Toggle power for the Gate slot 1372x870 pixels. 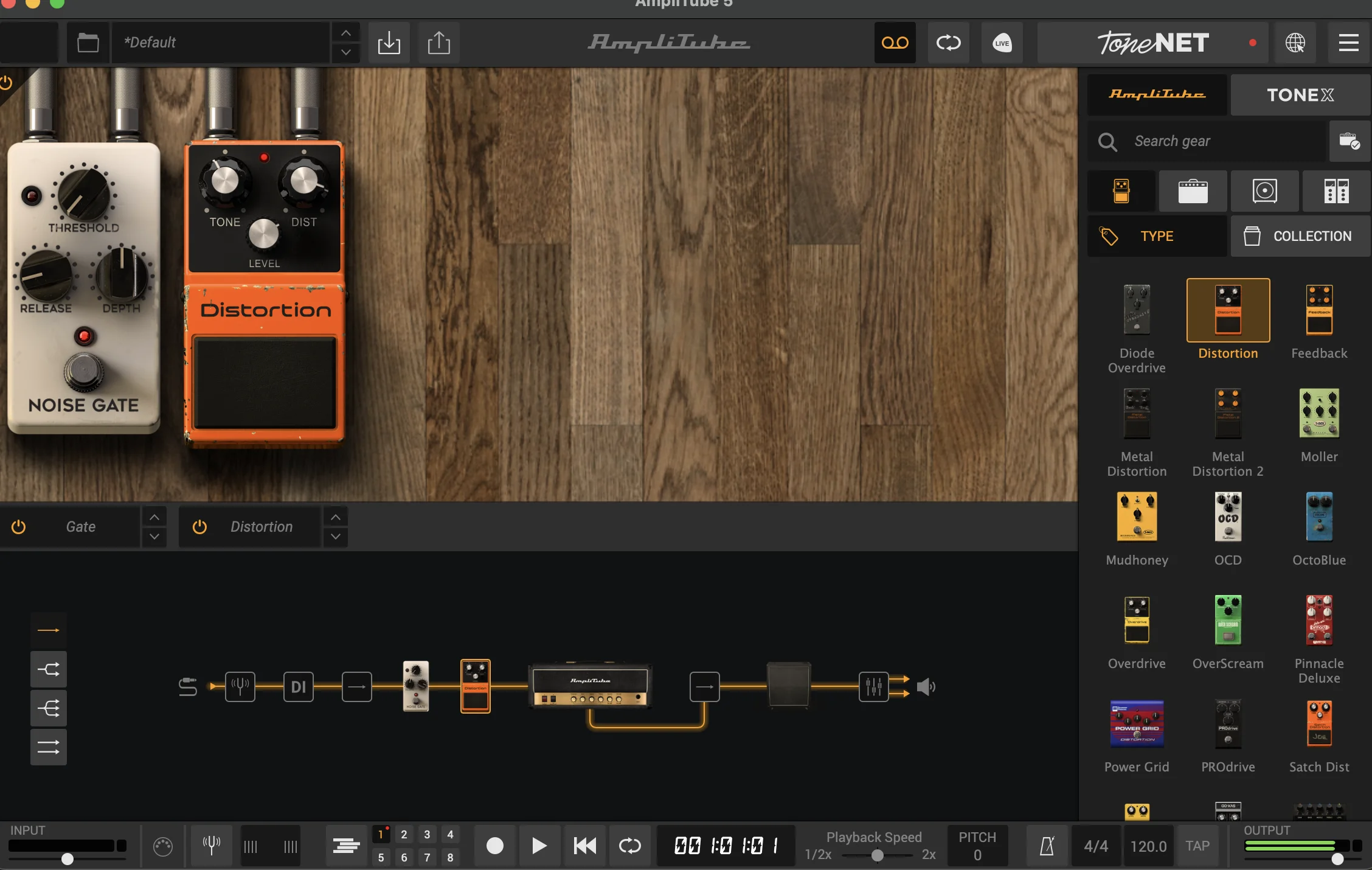pos(19,527)
